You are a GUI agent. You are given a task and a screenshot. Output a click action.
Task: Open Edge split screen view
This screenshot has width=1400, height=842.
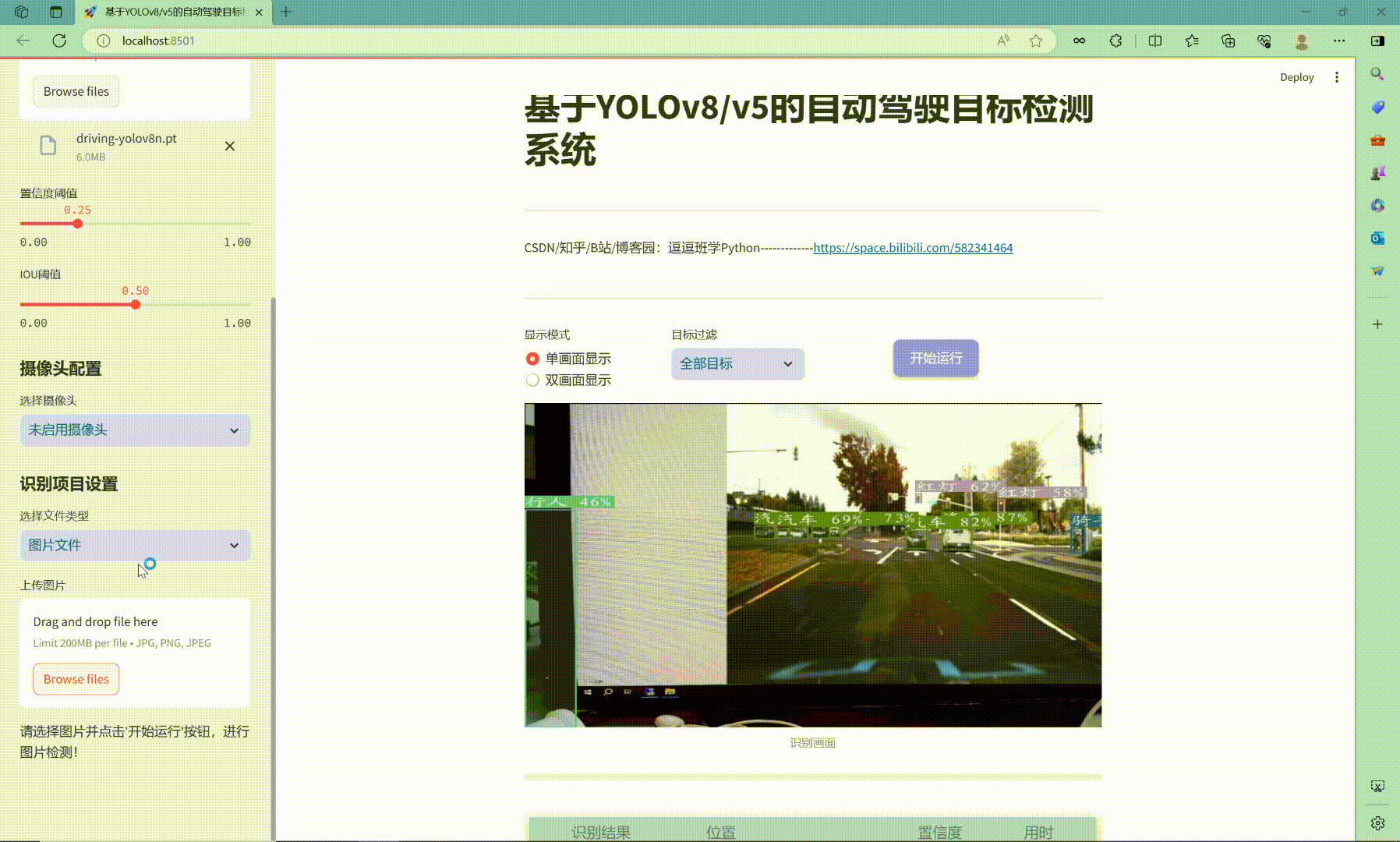(1154, 41)
